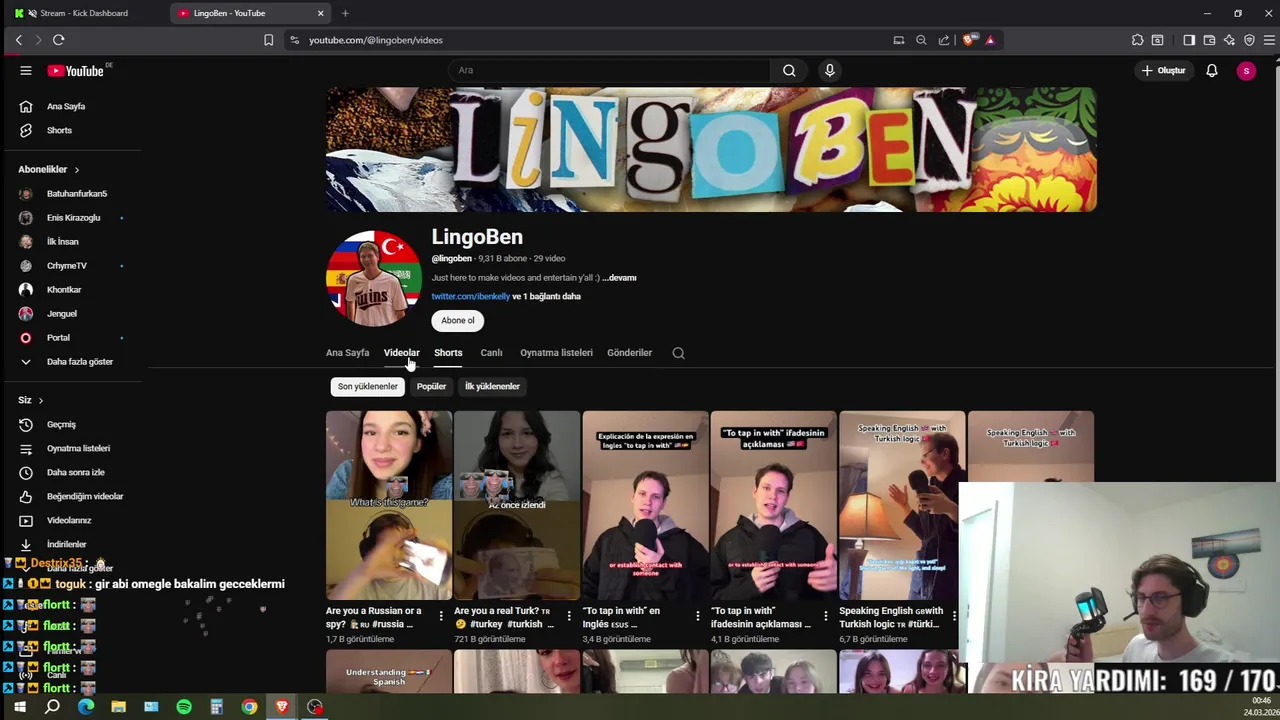Open the browser main menu icon

(1269, 40)
